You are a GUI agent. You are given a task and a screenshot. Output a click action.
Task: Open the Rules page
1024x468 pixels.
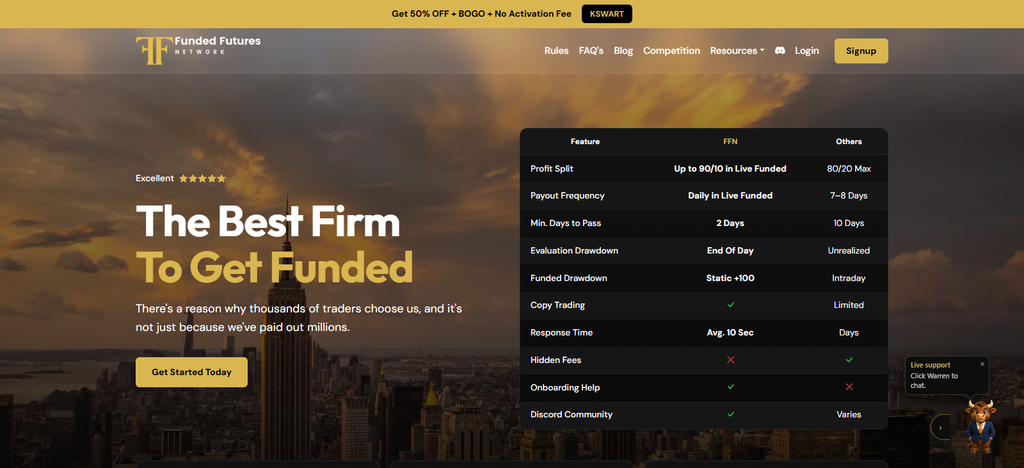(556, 51)
